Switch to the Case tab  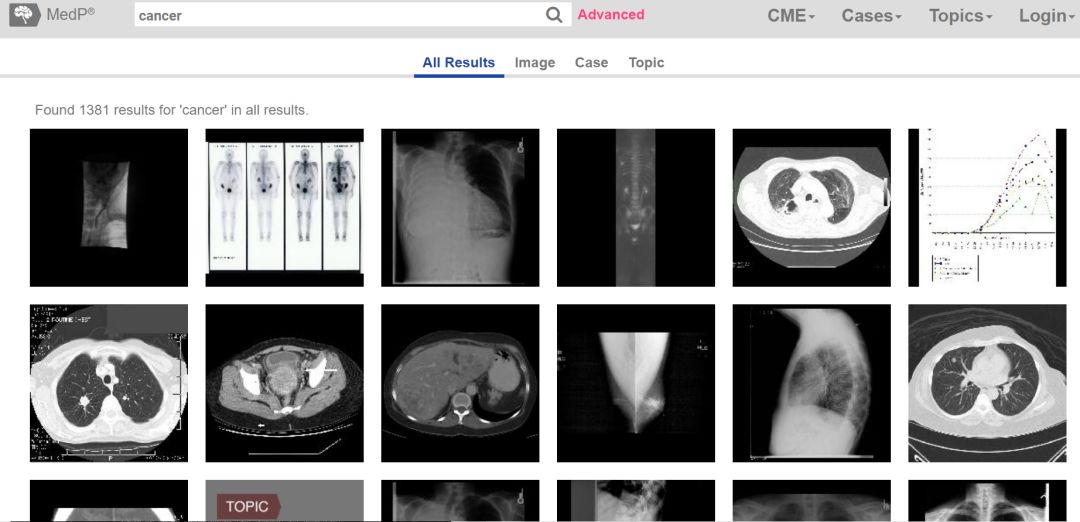pyautogui.click(x=592, y=63)
